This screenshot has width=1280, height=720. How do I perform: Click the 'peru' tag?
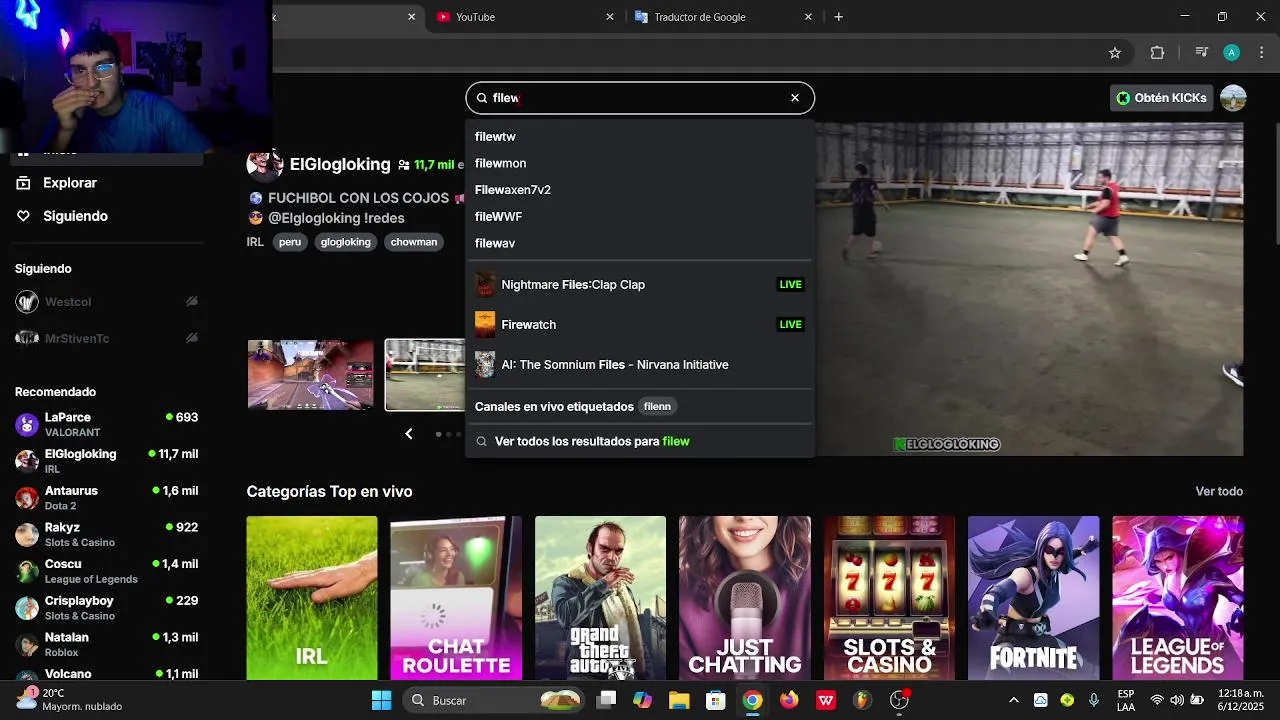pyautogui.click(x=290, y=242)
